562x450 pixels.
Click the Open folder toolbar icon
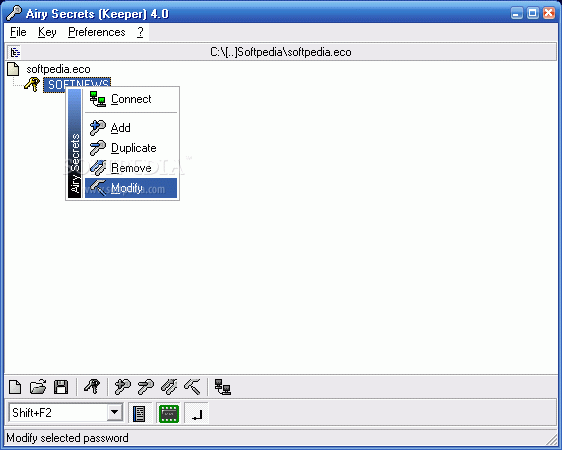(38, 387)
